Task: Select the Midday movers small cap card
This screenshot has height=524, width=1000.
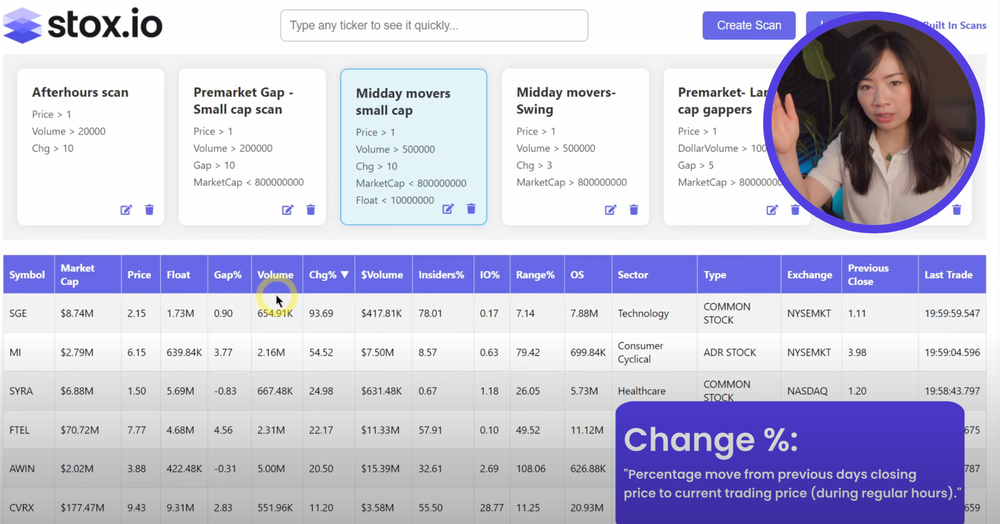Action: coord(413,147)
